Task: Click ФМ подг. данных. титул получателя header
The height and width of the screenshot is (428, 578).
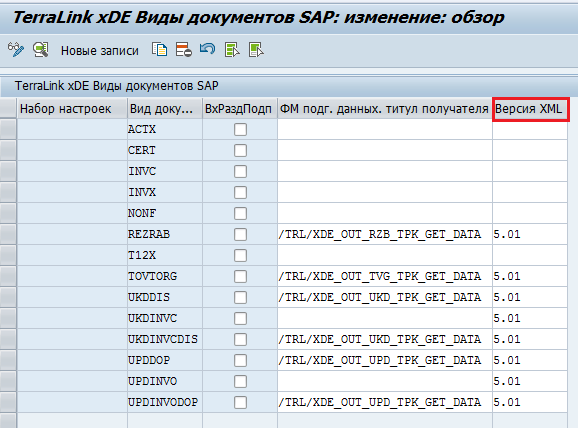Action: [384, 109]
